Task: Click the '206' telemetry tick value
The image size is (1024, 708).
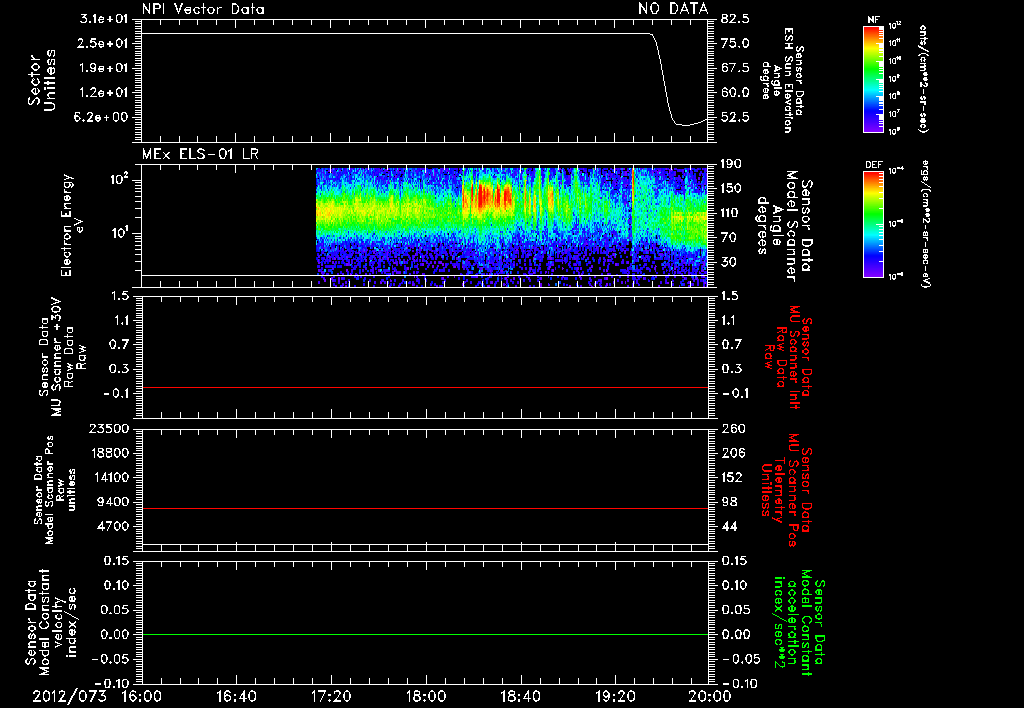Action: click(x=731, y=453)
